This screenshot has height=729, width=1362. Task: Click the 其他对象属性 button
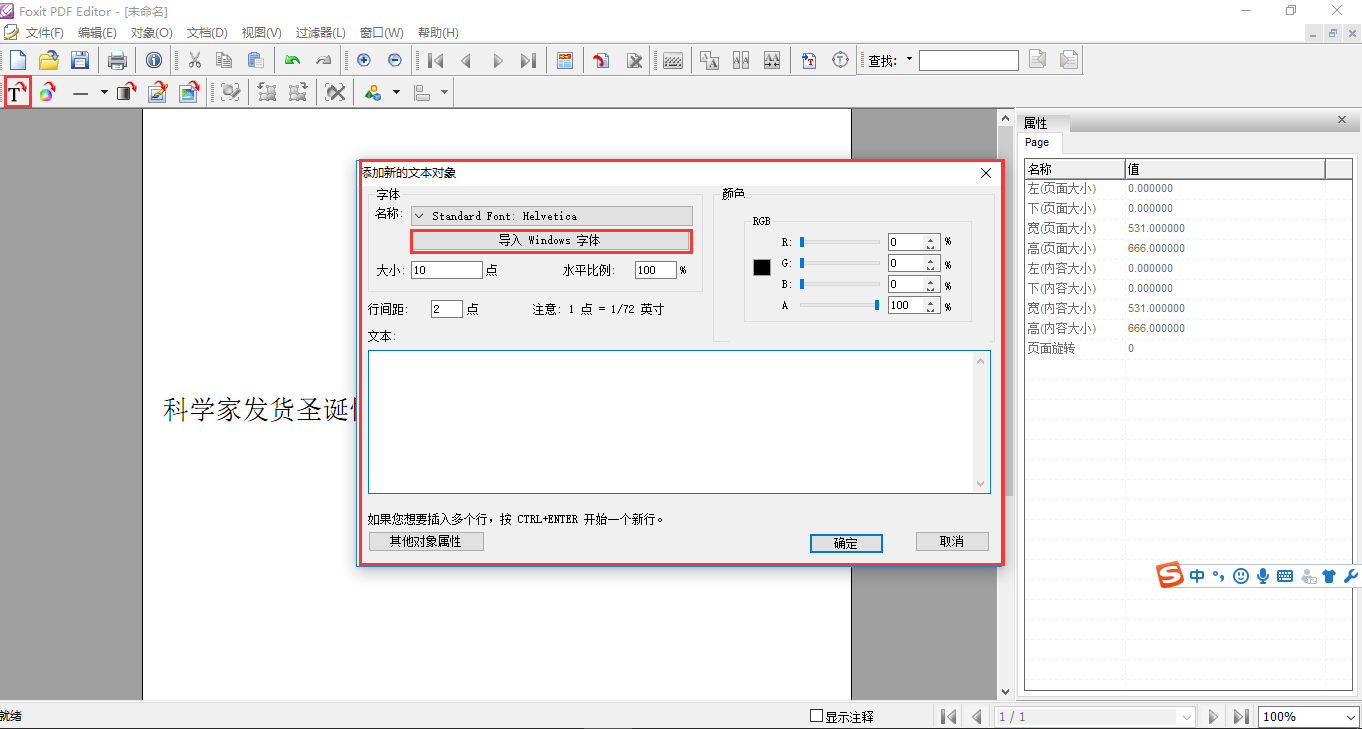pos(426,541)
